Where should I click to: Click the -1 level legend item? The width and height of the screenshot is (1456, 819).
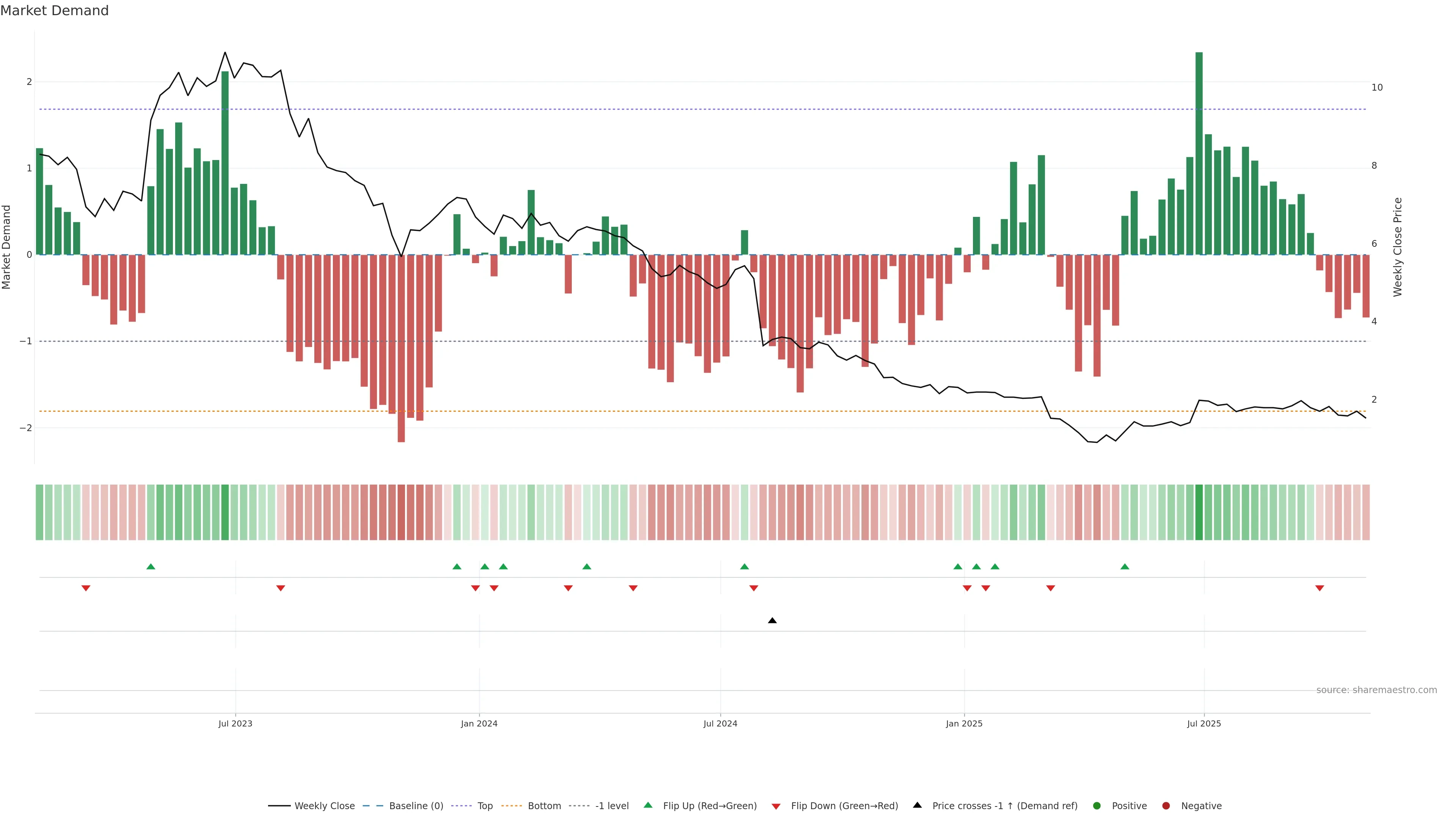click(x=612, y=805)
